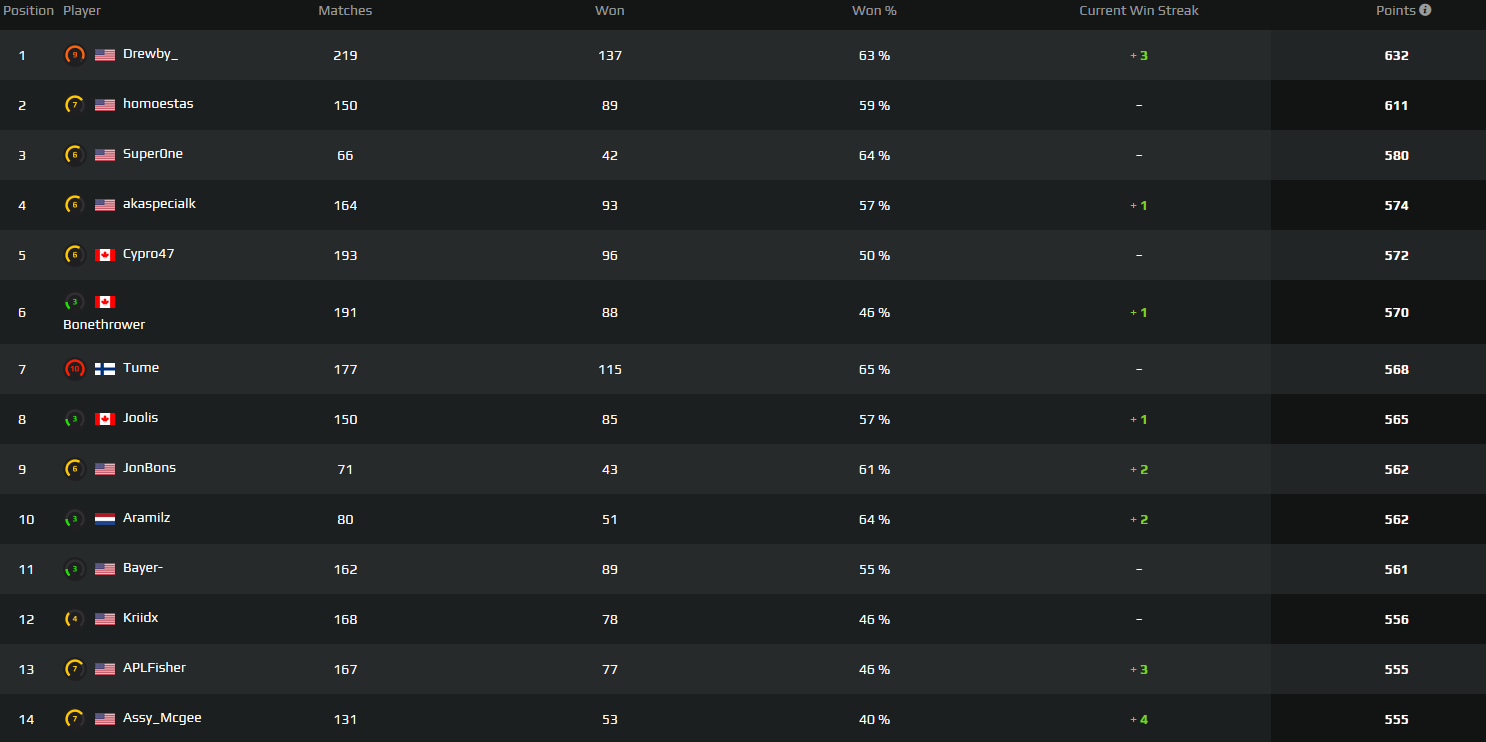Click the Matches column header
This screenshot has width=1486, height=742.
pyautogui.click(x=345, y=10)
